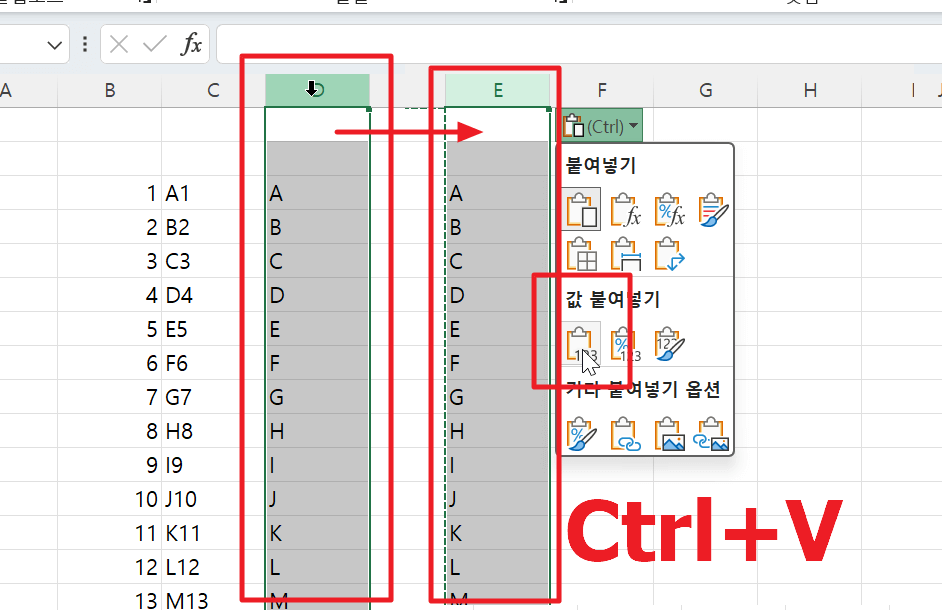The width and height of the screenshot is (942, 610).
Task: Click cell containing J10 in column C
Action: (x=213, y=499)
